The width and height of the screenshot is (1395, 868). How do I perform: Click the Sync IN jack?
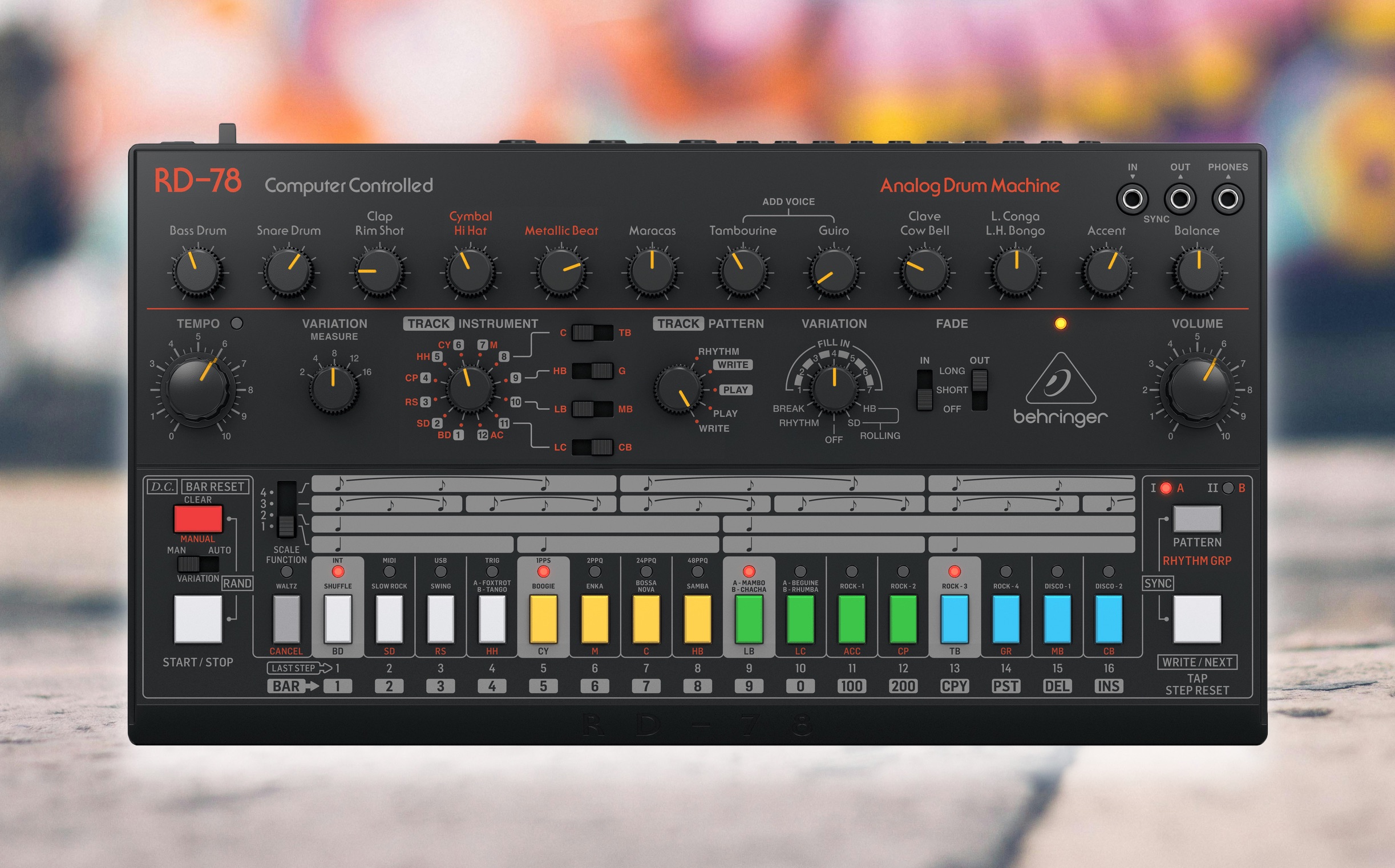click(x=1133, y=199)
